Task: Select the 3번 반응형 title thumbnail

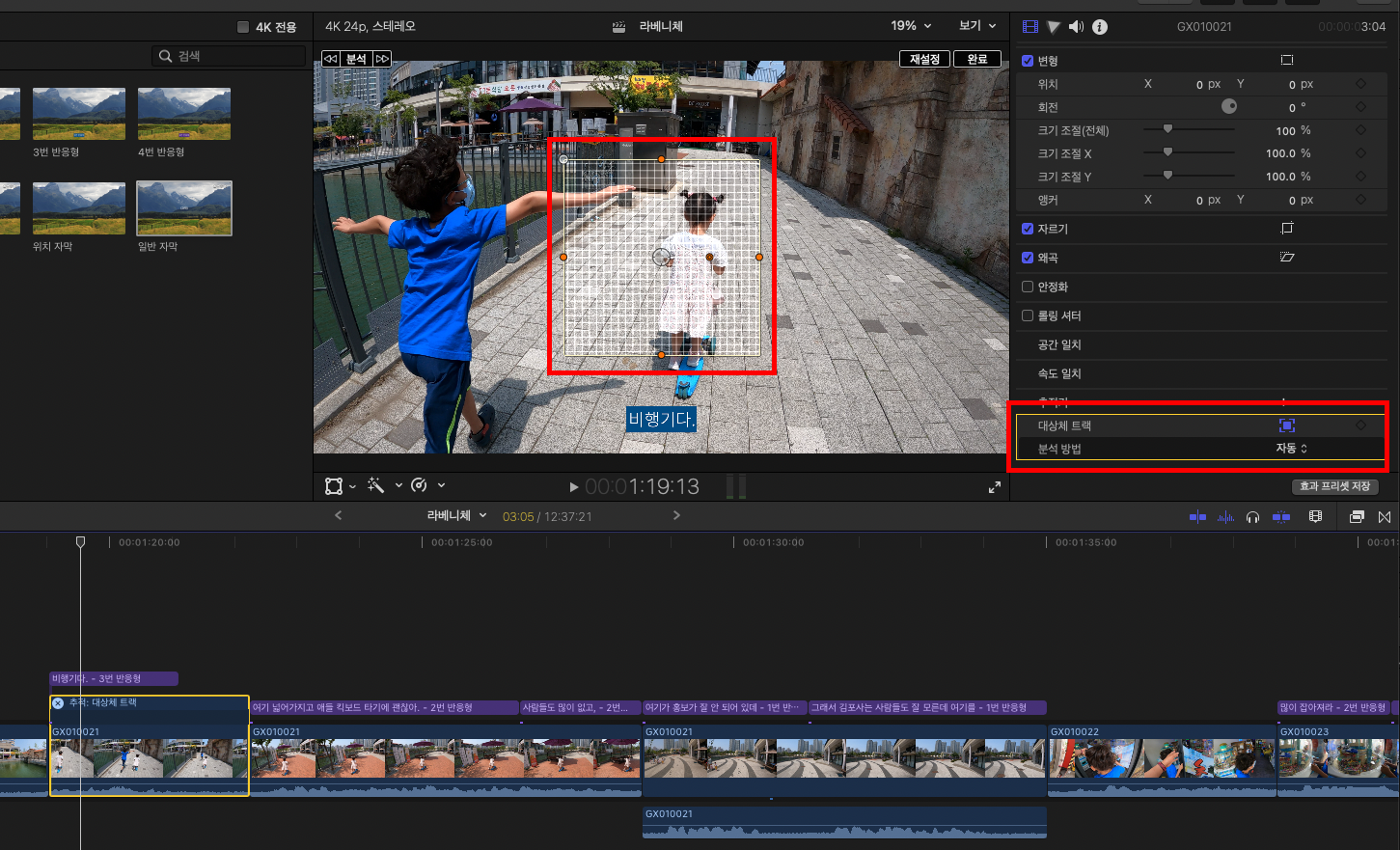Action: (79, 114)
